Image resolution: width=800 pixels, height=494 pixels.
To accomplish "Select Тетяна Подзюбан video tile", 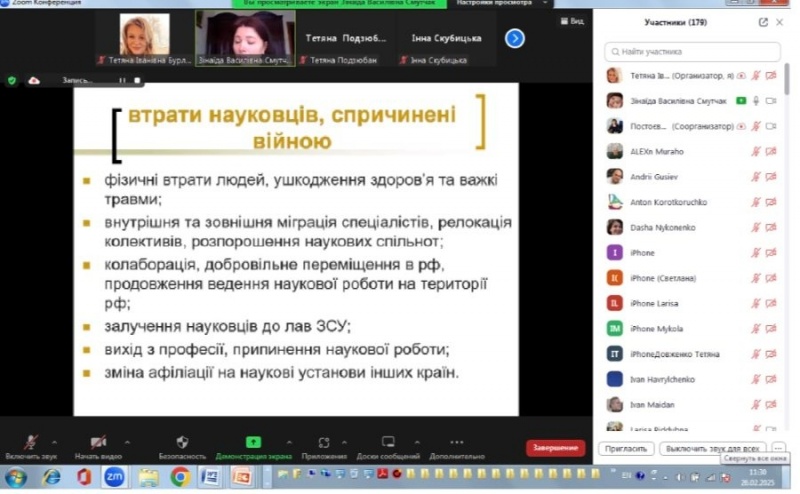I will pyautogui.click(x=345, y=39).
